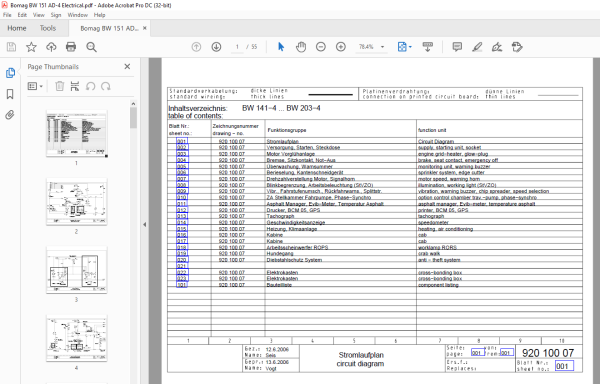Add the document to starred files
Image resolution: width=600 pixels, height=384 pixels.
point(31,47)
